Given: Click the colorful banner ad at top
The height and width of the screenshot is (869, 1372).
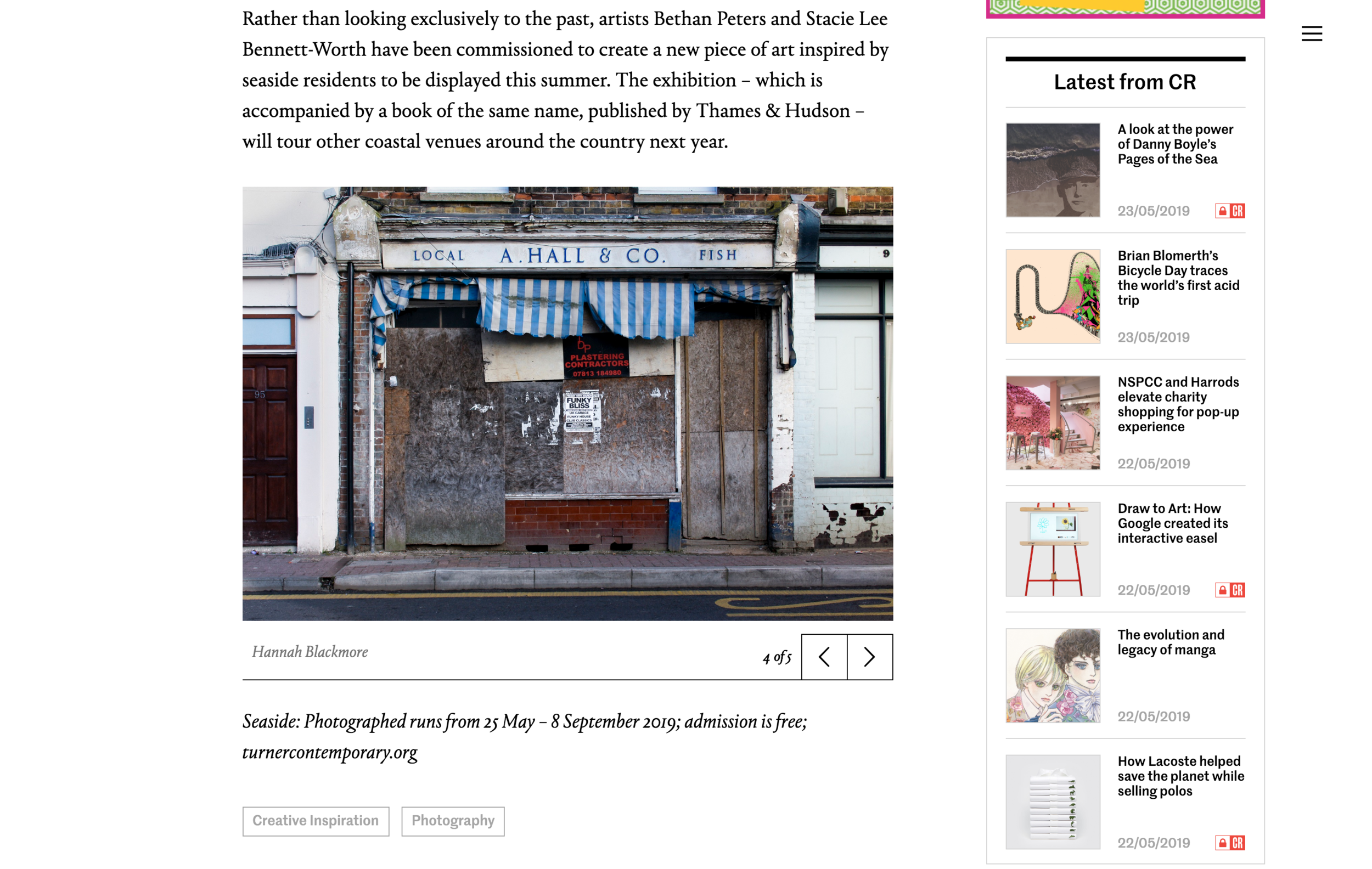Looking at the screenshot, I should tap(1125, 9).
